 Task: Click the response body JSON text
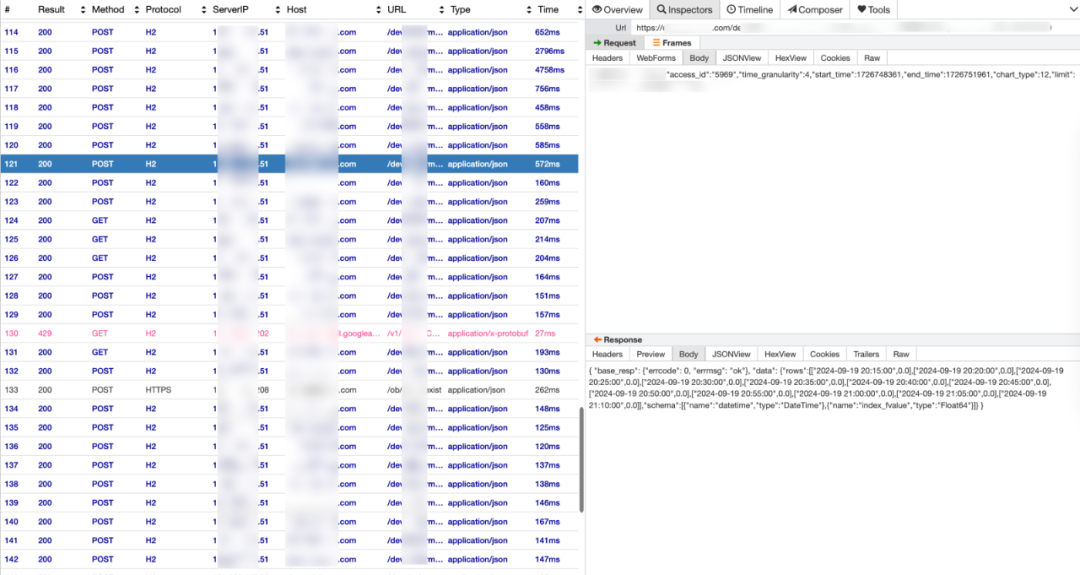click(827, 388)
